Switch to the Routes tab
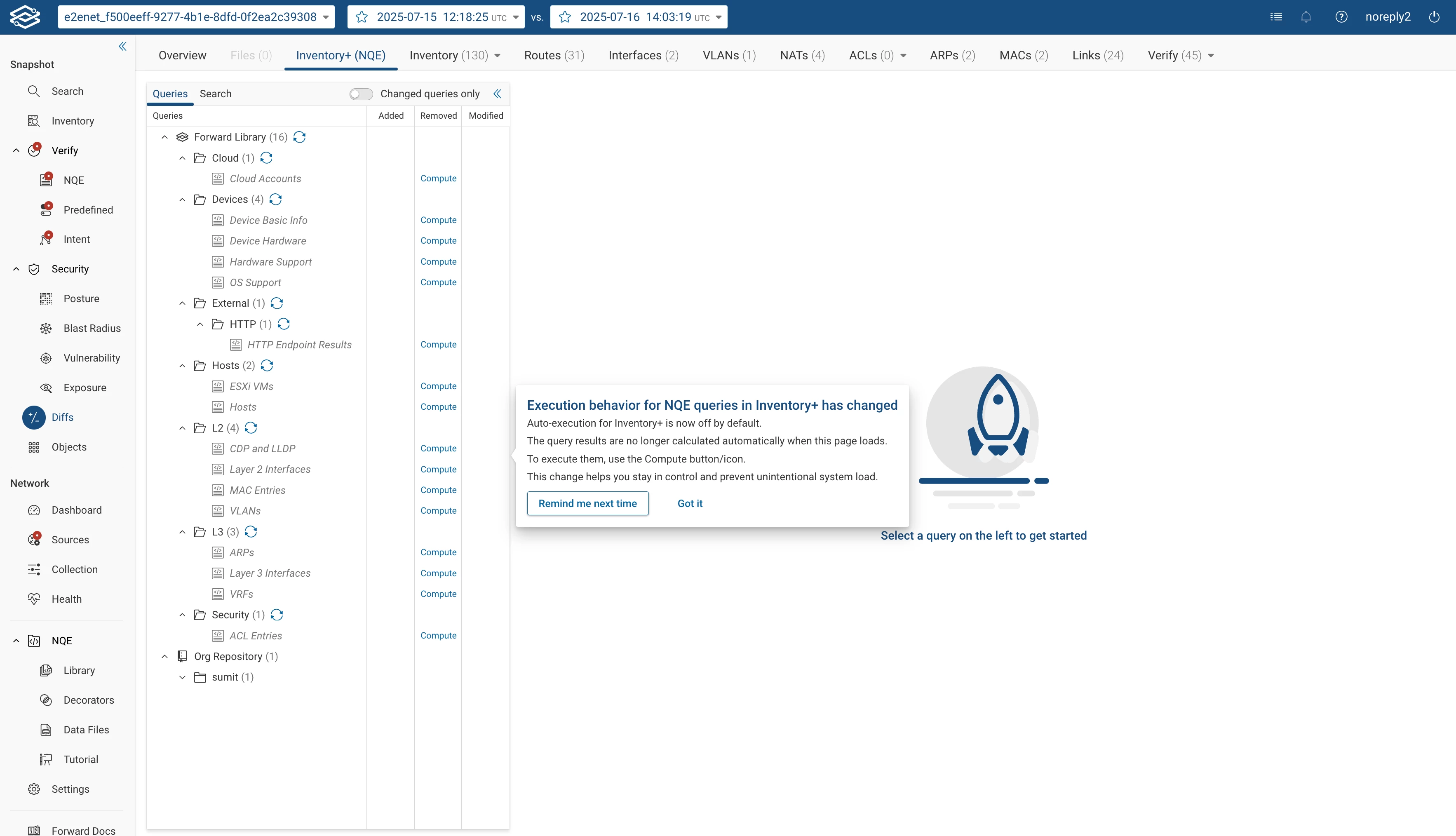Viewport: 1456px width, 836px height. [x=554, y=55]
